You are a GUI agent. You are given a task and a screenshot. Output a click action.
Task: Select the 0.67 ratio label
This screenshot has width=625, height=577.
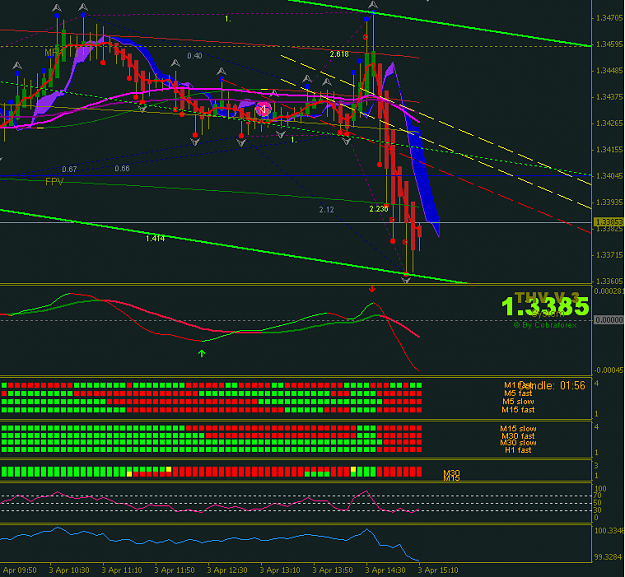pyautogui.click(x=69, y=169)
